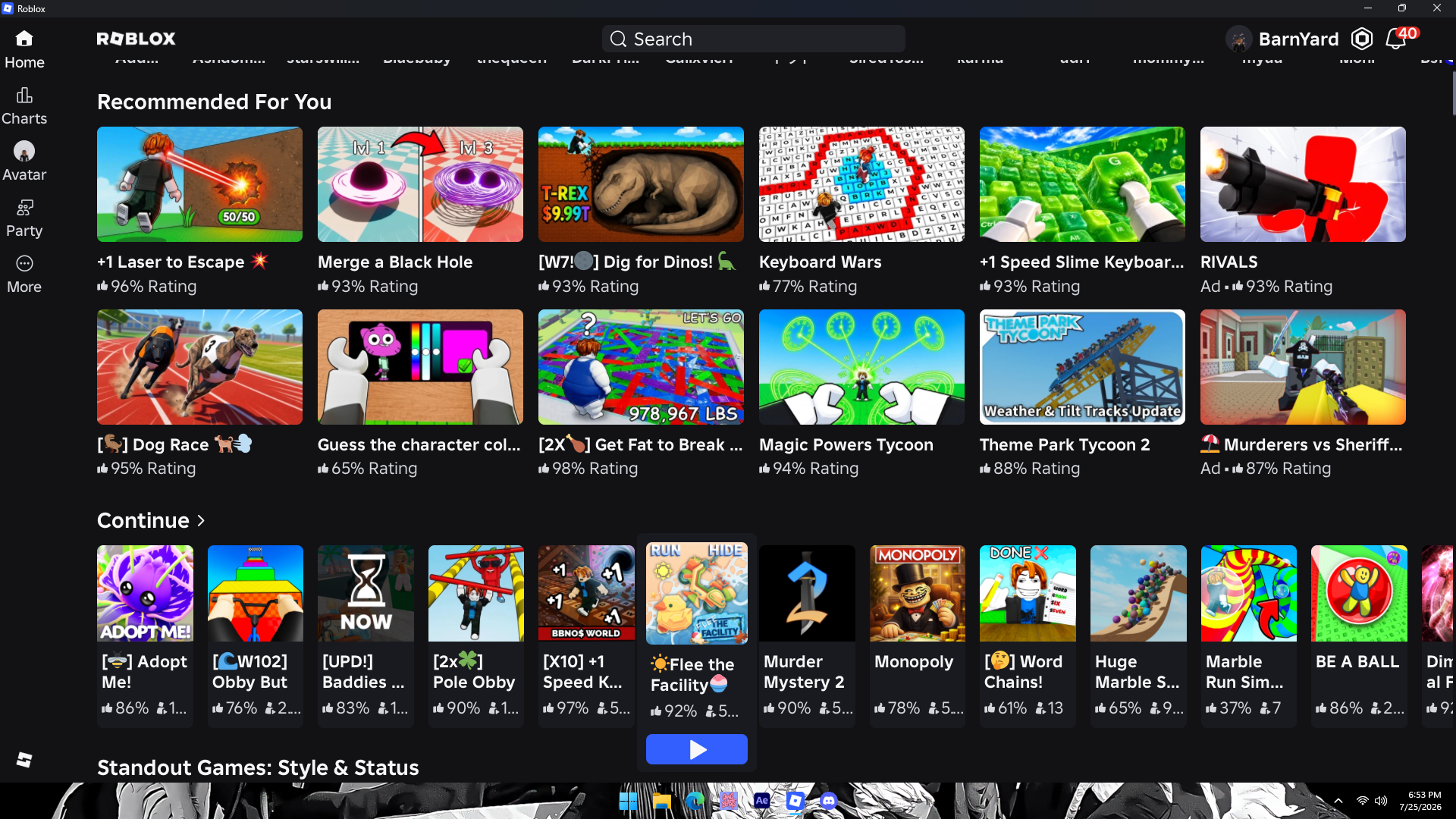Click the 94% Rating under Magic Powers Tycoon
The width and height of the screenshot is (1456, 819).
[x=809, y=469]
